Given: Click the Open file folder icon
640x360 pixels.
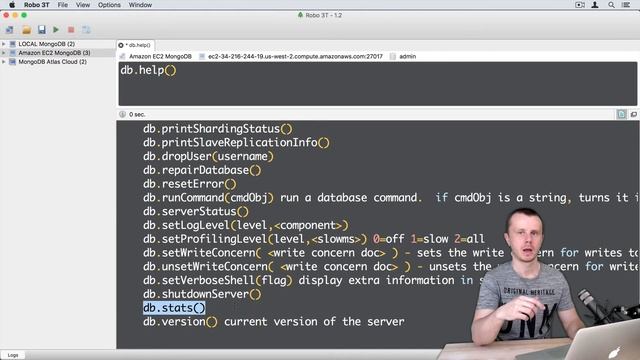Looking at the screenshot, I should tap(27, 30).
